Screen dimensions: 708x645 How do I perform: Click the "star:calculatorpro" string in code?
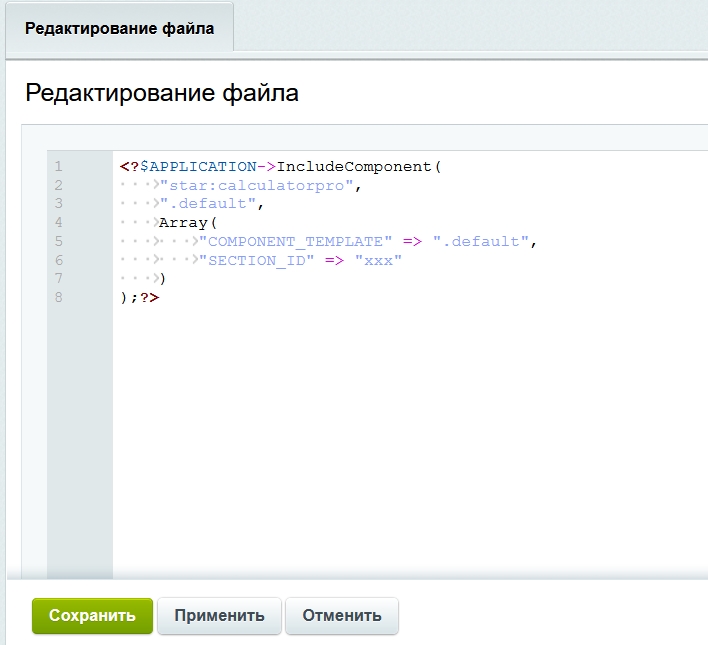coord(258,185)
